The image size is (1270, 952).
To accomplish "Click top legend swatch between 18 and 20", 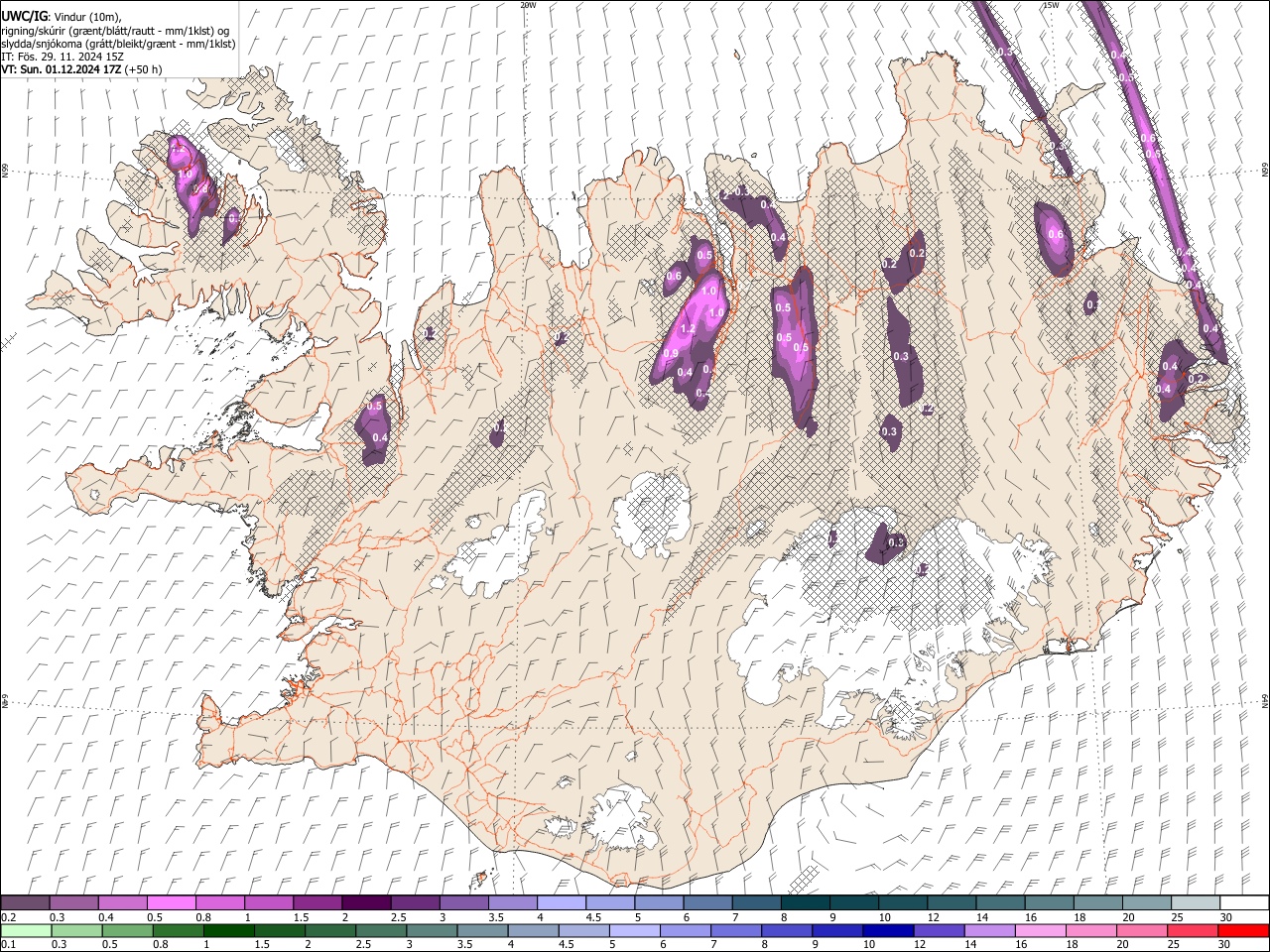I will click(x=1097, y=903).
